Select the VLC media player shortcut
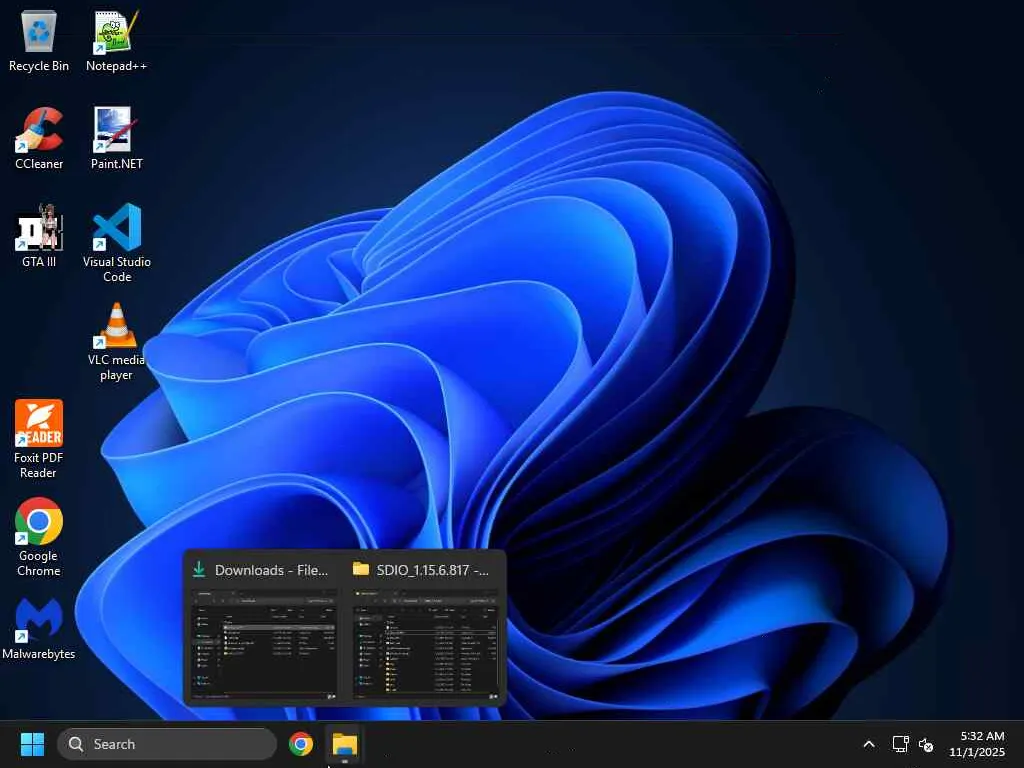Image resolution: width=1024 pixels, height=768 pixels. [116, 342]
